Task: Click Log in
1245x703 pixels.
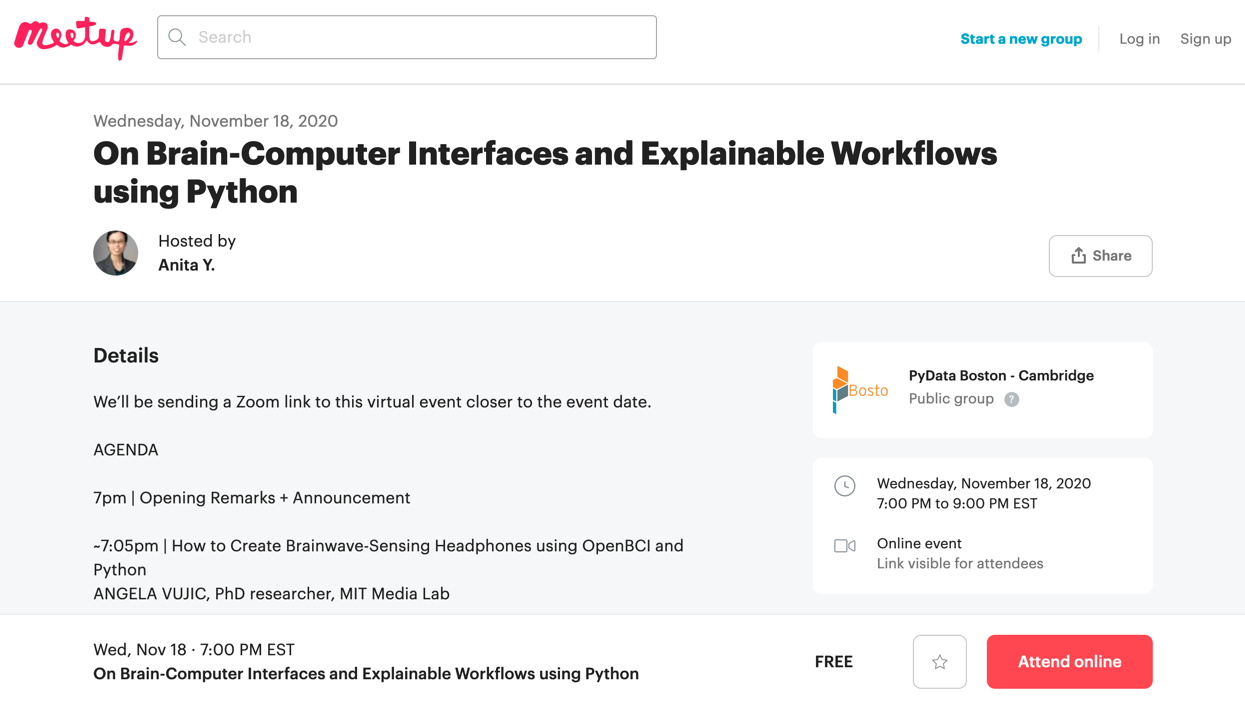Action: pos(1139,39)
